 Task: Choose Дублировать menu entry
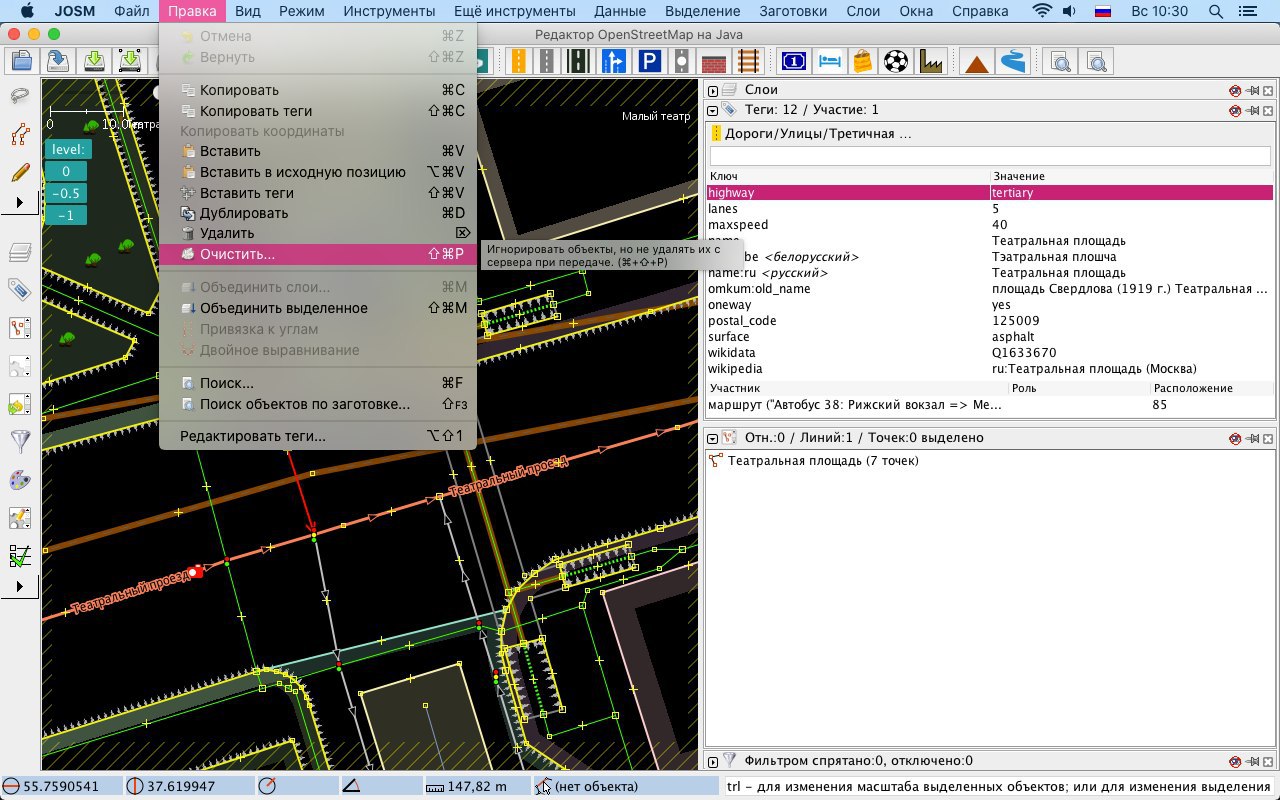[x=318, y=213]
